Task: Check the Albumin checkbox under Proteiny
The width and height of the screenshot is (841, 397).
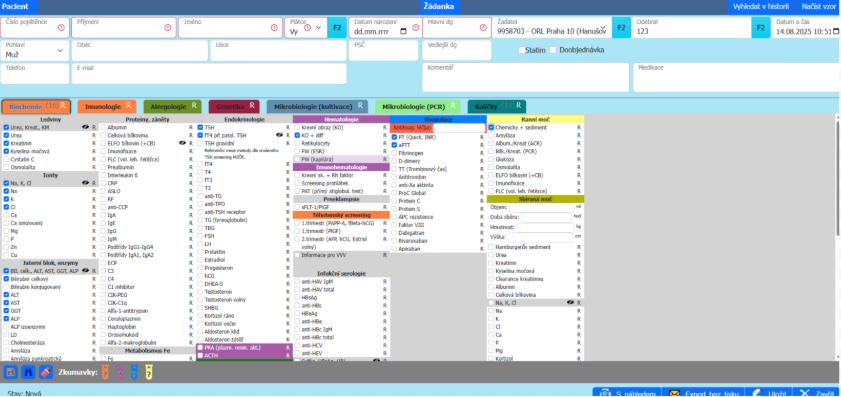Action: (103, 128)
